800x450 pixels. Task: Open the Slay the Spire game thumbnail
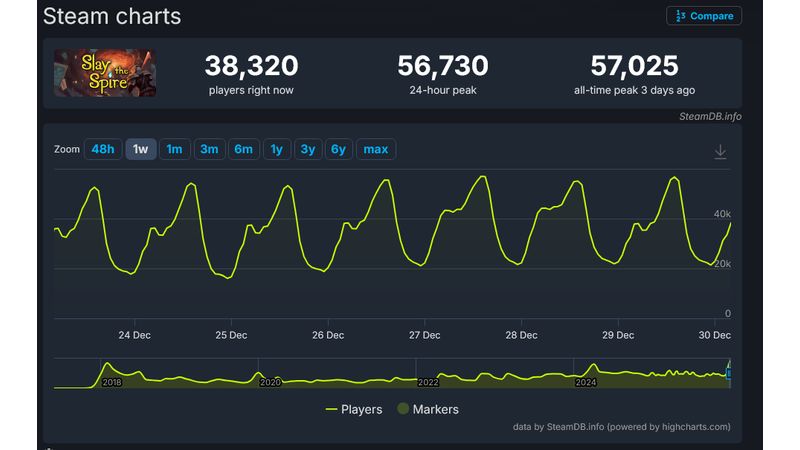pos(105,73)
